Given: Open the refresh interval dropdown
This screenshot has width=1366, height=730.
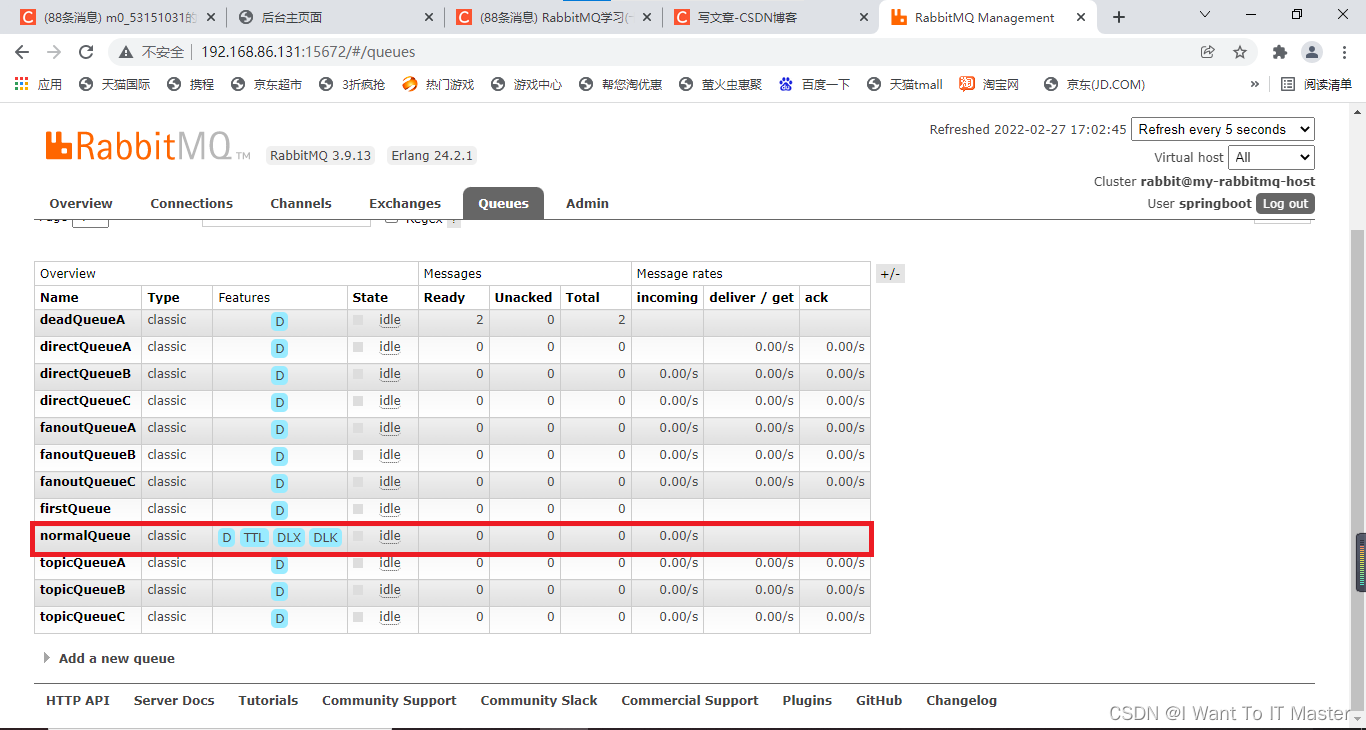Looking at the screenshot, I should (x=1223, y=129).
